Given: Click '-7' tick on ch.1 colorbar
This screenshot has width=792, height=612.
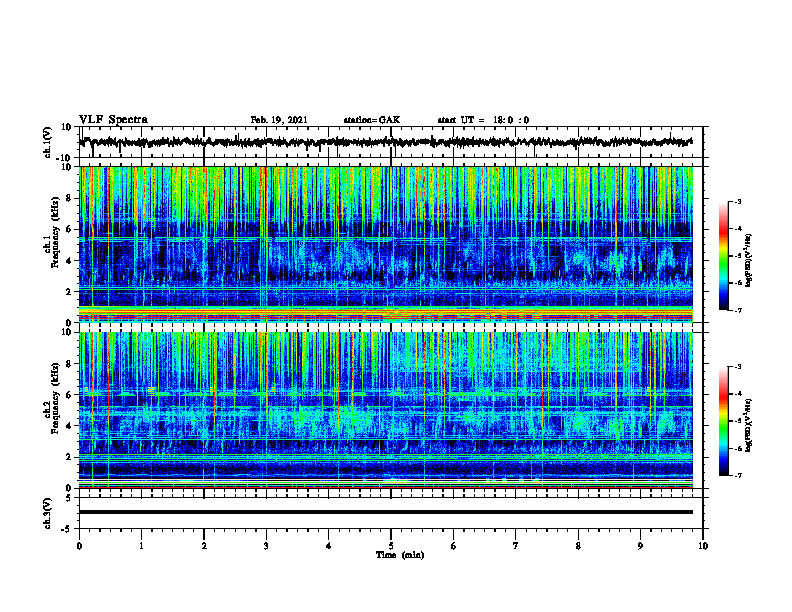Looking at the screenshot, I should (738, 310).
